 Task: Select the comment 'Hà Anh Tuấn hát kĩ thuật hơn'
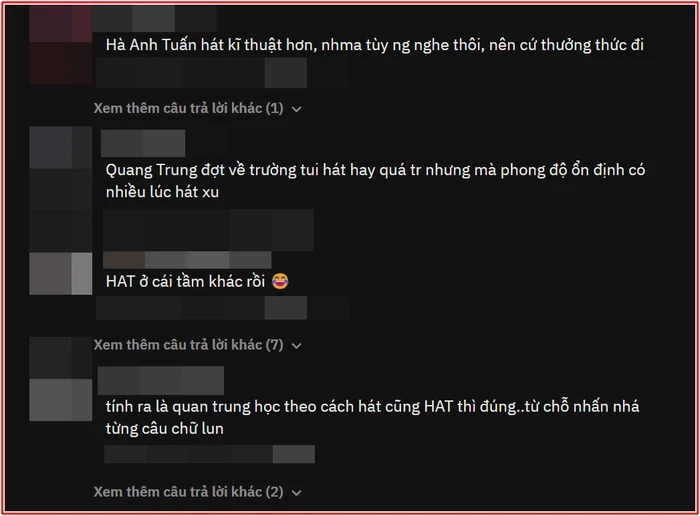(375, 45)
